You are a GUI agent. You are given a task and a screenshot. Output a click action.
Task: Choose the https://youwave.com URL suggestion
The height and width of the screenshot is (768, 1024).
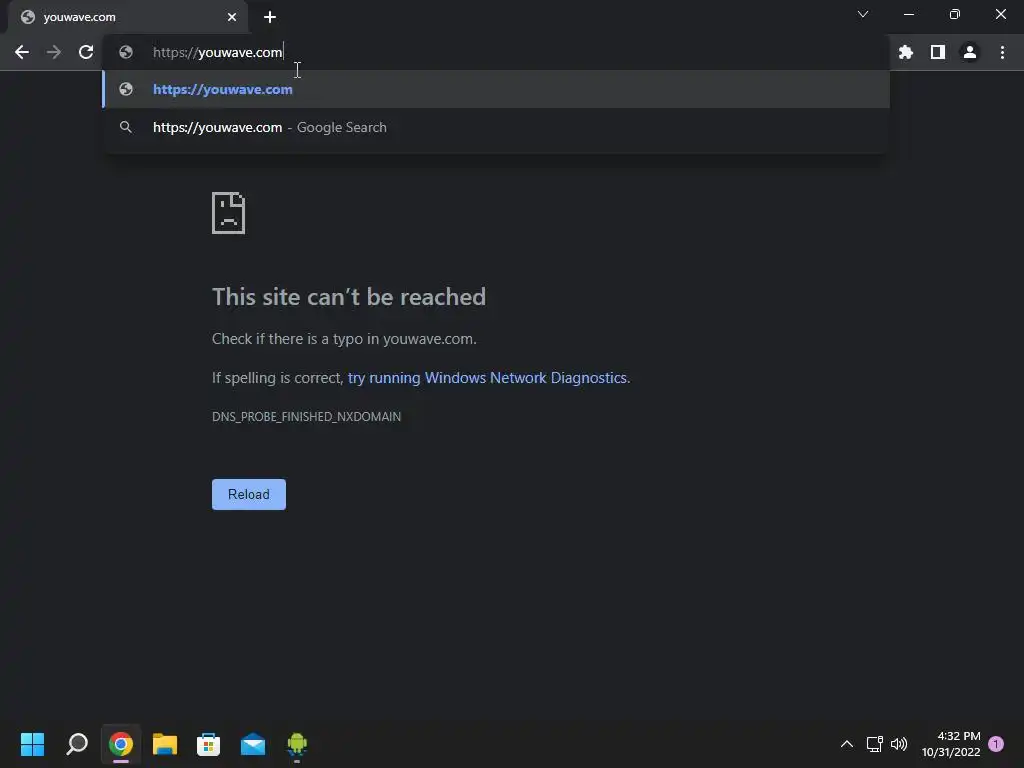pyautogui.click(x=496, y=89)
